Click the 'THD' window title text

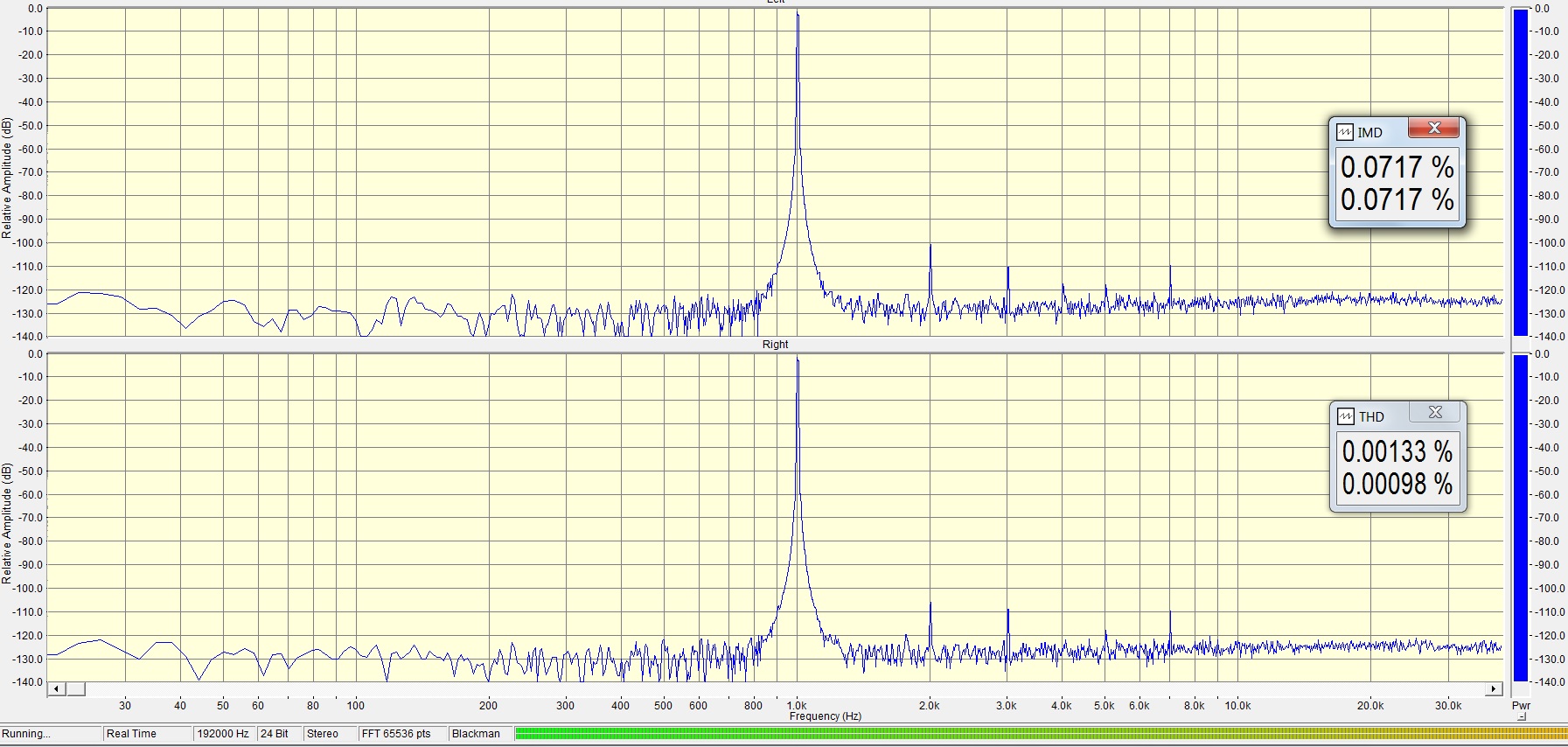(1371, 417)
